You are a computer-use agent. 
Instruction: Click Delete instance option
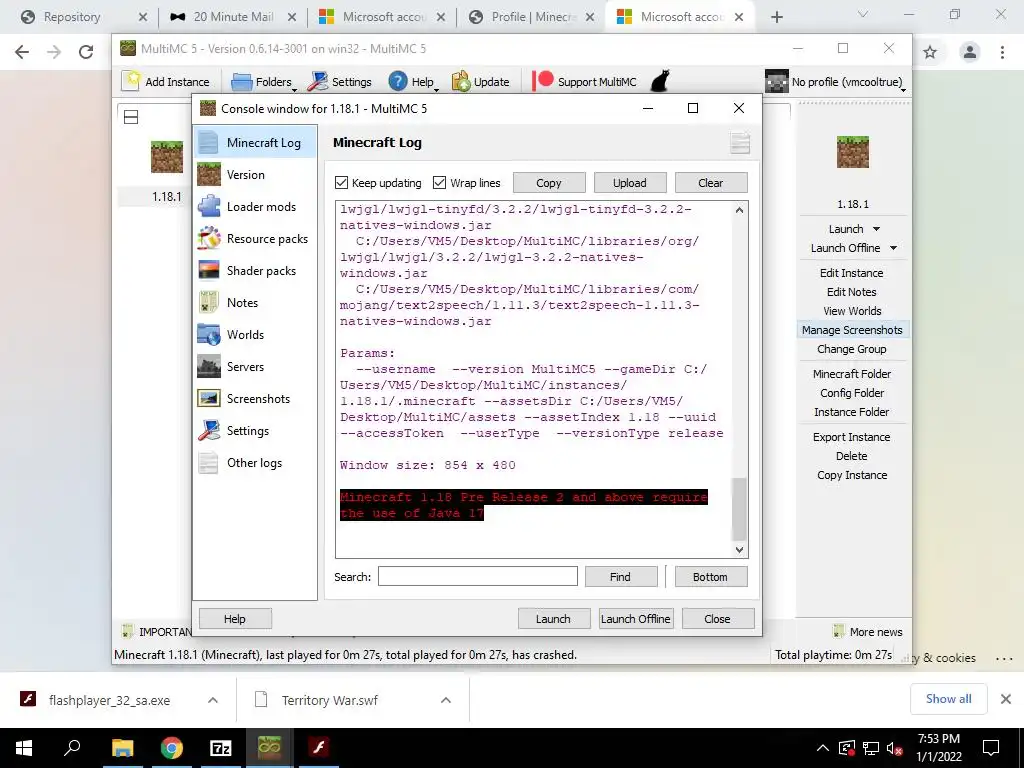pyautogui.click(x=852, y=456)
